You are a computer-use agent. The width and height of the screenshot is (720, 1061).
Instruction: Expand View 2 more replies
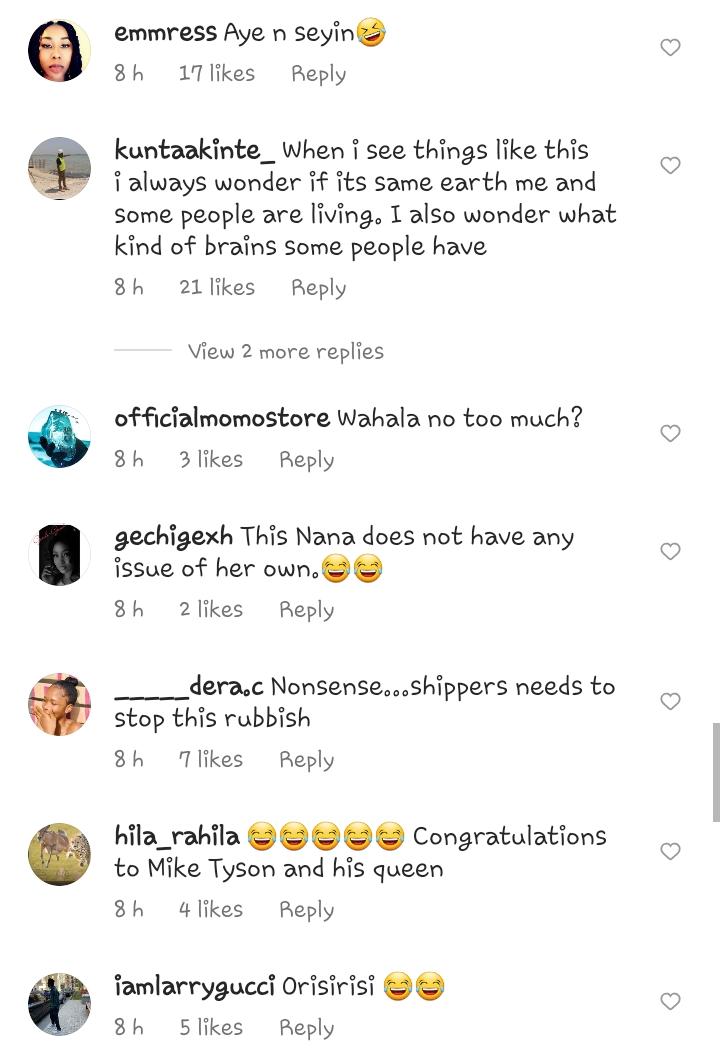[x=285, y=351]
